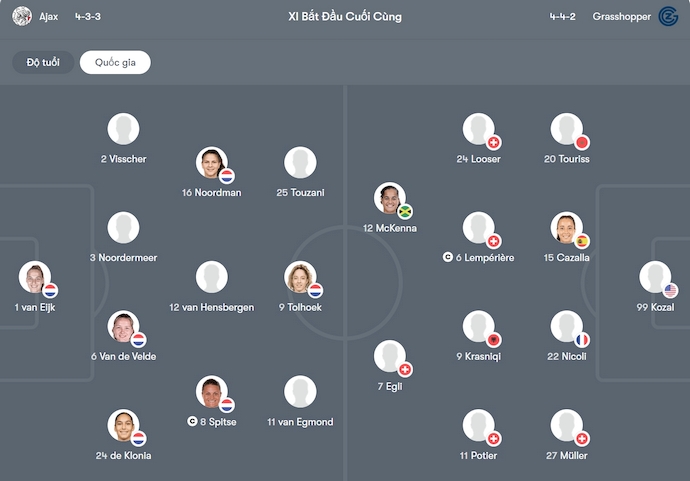This screenshot has width=690, height=481.
Task: Click the Grasshopper club logo
Action: pos(669,16)
